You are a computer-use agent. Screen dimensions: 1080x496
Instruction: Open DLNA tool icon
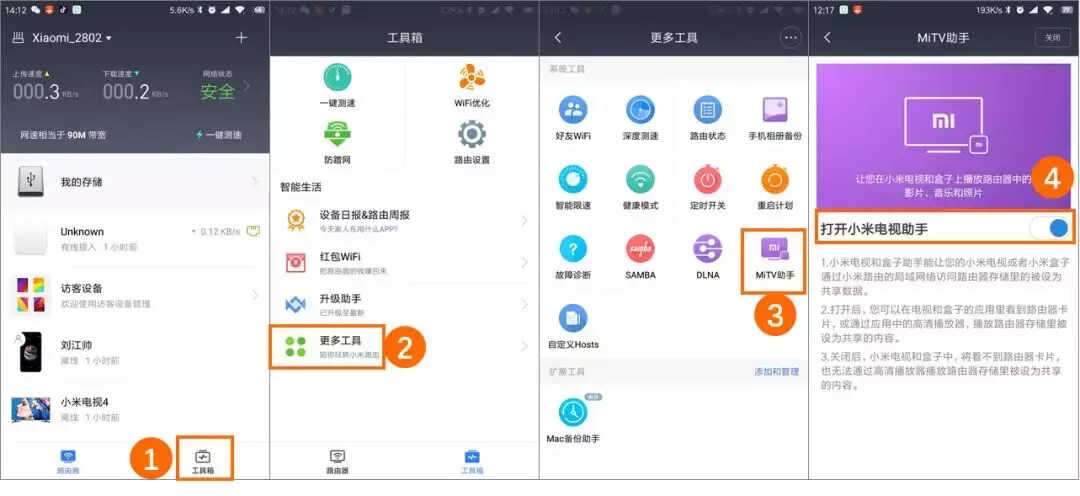[x=707, y=249]
